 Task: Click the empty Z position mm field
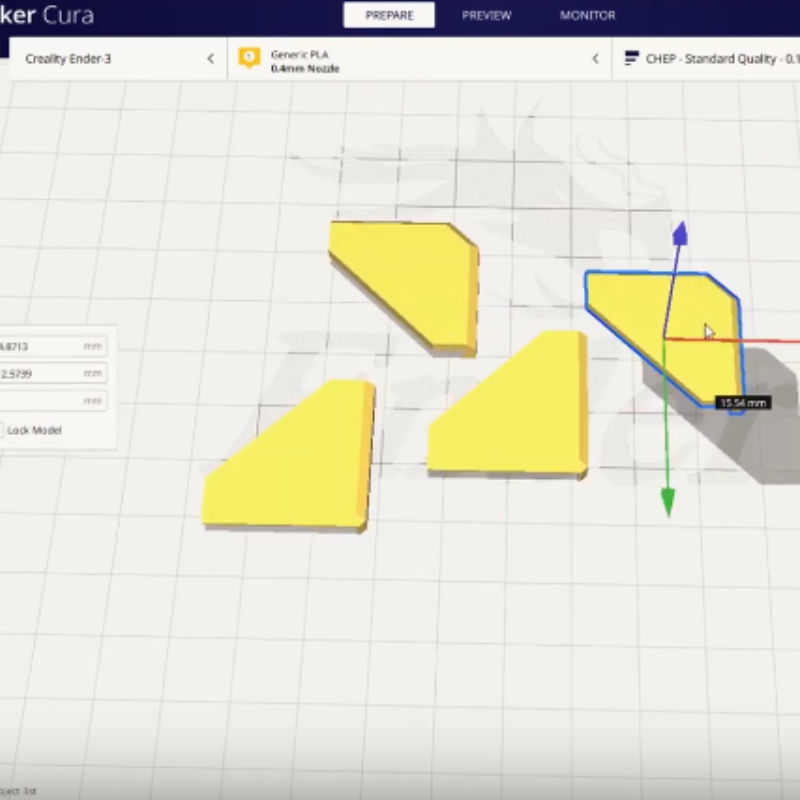(x=53, y=401)
